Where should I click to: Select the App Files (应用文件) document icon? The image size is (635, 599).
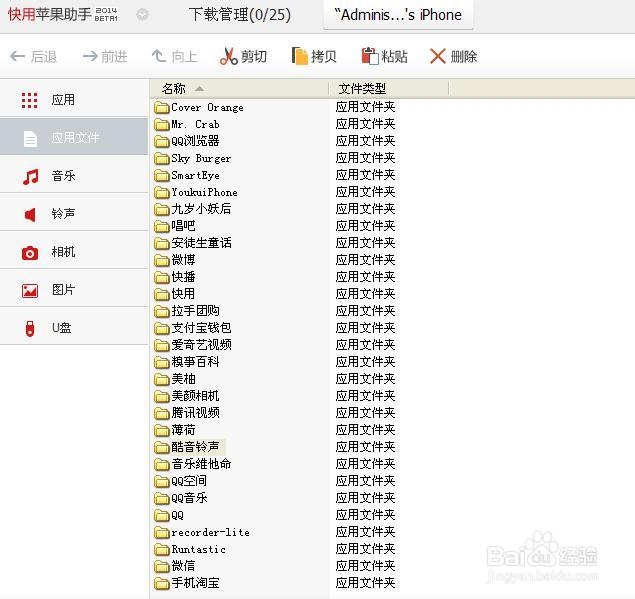[30, 139]
